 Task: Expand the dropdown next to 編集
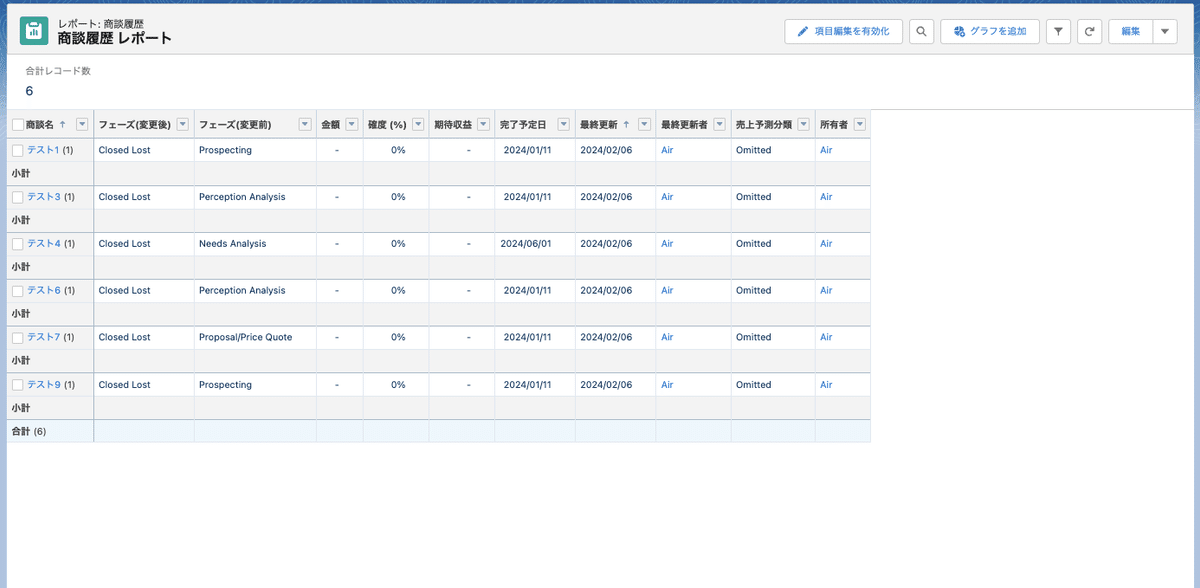[x=1165, y=32]
